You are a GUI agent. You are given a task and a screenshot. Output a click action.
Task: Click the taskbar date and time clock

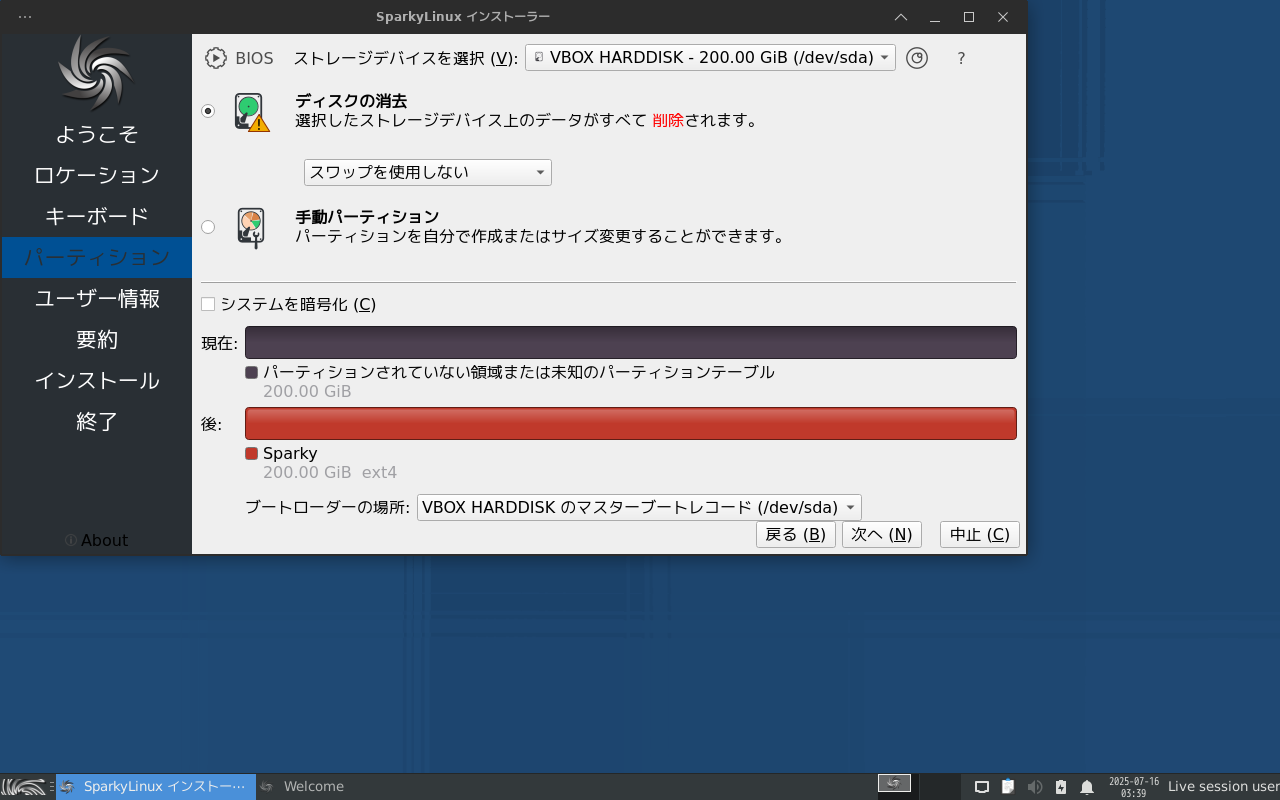coord(1133,787)
